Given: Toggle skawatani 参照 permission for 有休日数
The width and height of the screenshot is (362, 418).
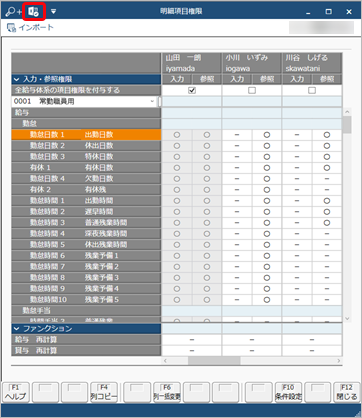Looking at the screenshot, I should (x=327, y=168).
